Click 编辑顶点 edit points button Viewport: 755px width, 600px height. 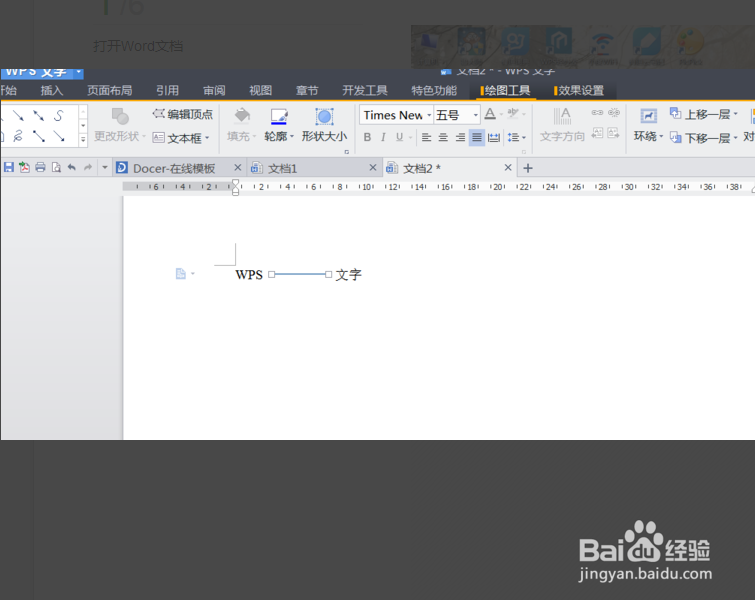pos(182,115)
